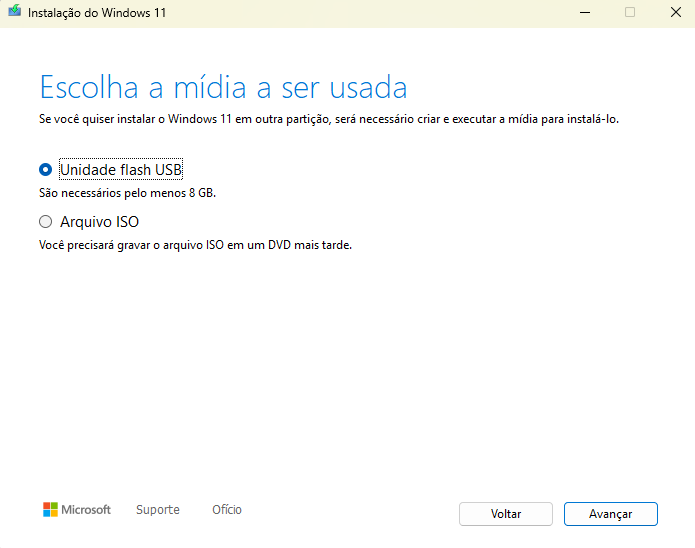The width and height of the screenshot is (695, 548).
Task: Click the 'Escolha a mídia a ser usada' heading
Action: point(223,87)
